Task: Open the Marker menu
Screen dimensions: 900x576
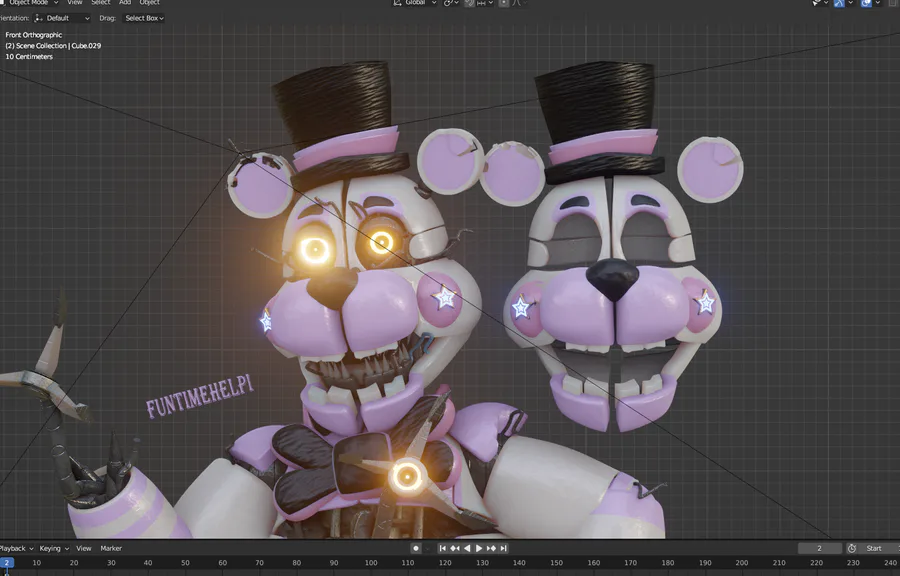Action: (x=111, y=548)
